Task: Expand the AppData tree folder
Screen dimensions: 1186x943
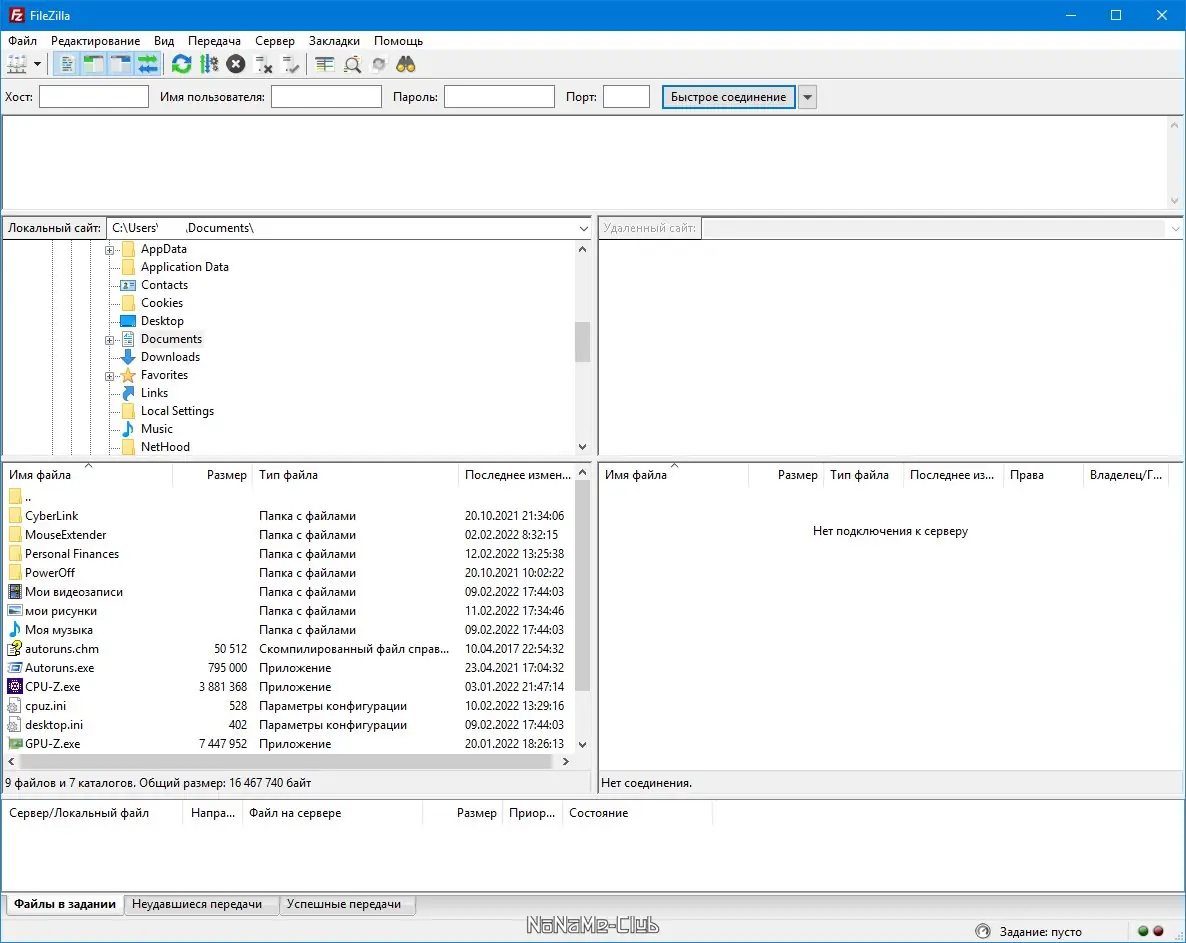Action: pyautogui.click(x=110, y=250)
